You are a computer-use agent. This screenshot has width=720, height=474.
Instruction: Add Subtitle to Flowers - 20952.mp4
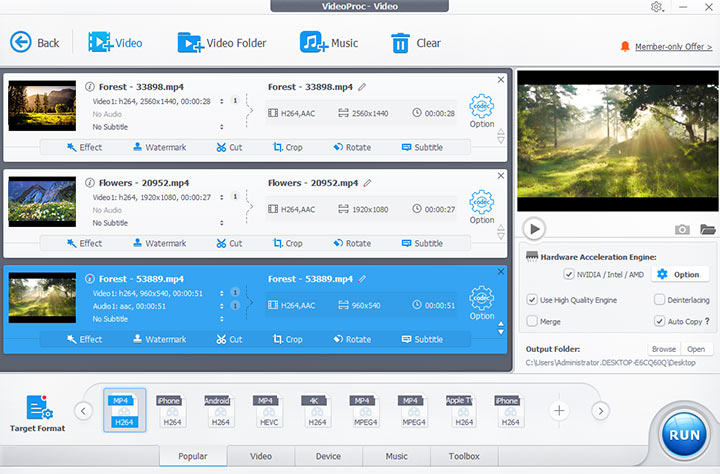click(x=422, y=243)
